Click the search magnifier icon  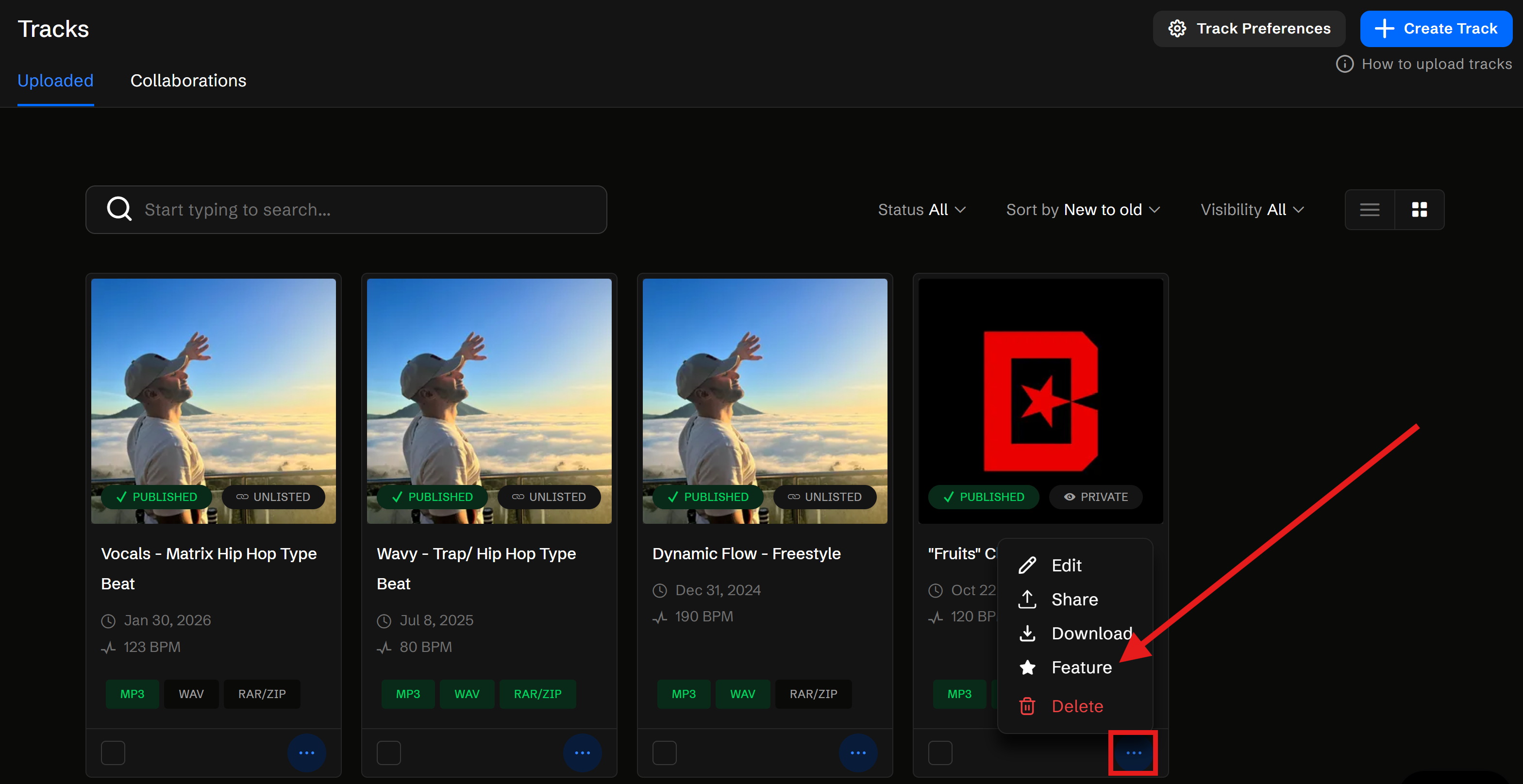pos(119,209)
